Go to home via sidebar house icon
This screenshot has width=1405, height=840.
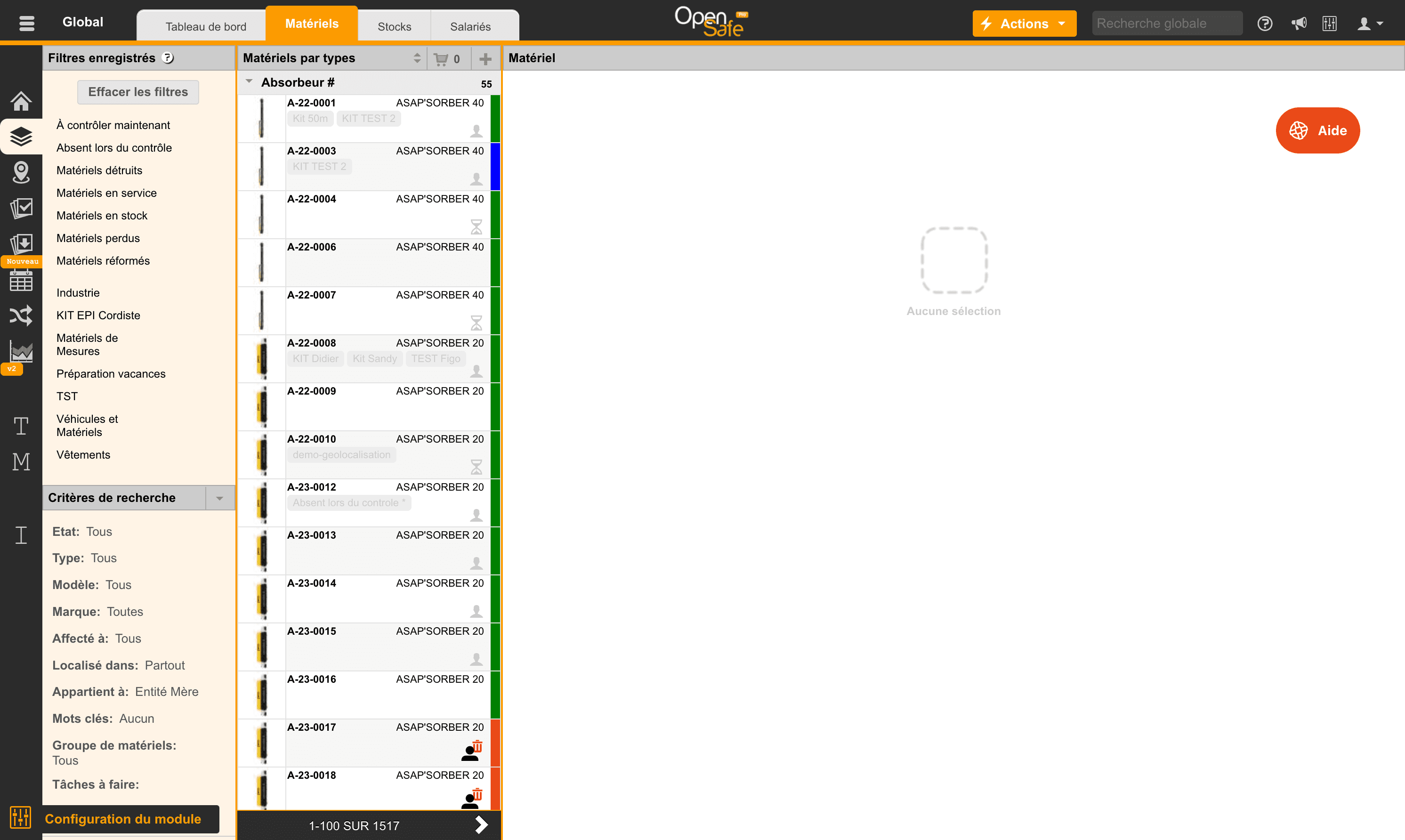point(21,101)
